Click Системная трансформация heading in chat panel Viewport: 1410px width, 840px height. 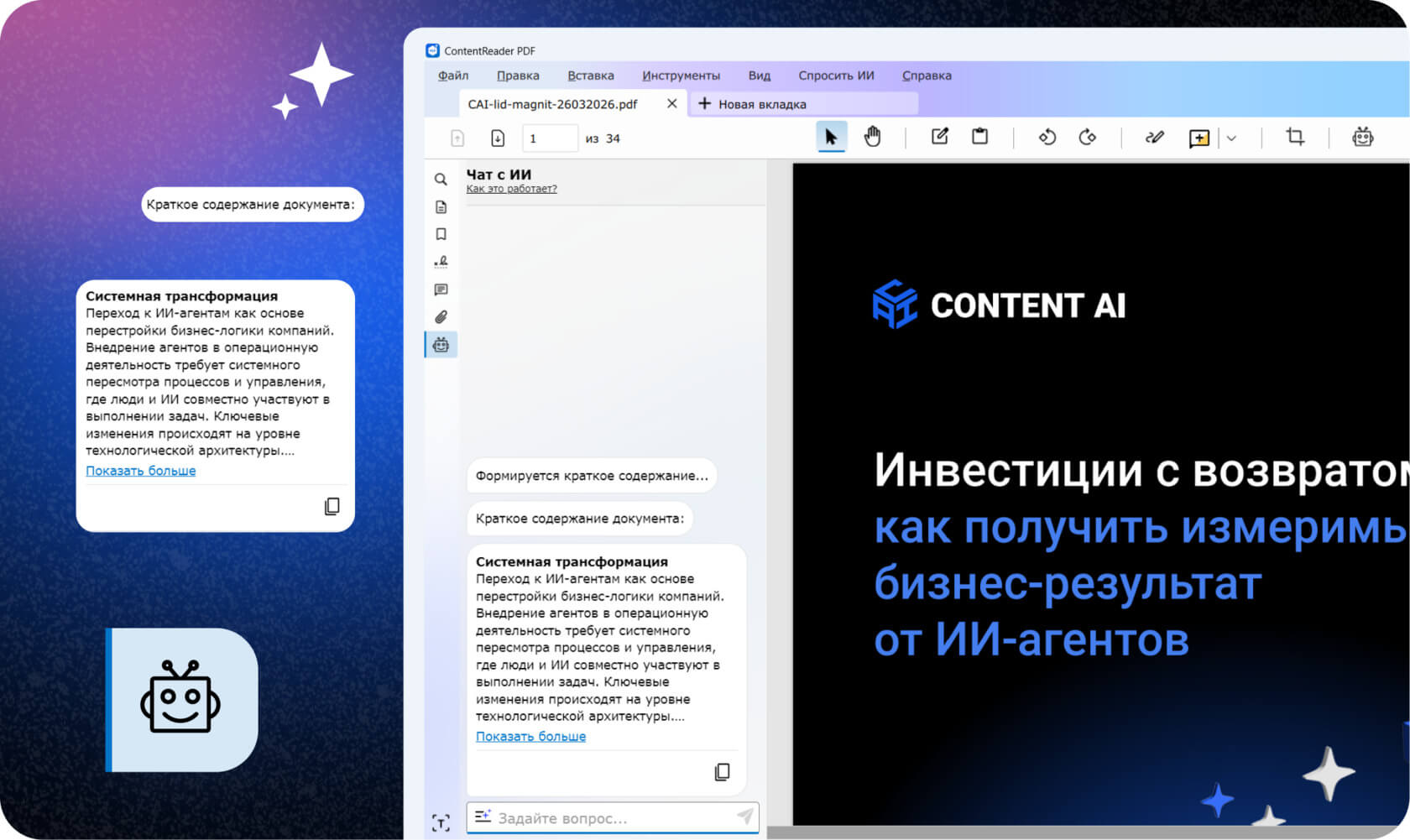572,561
